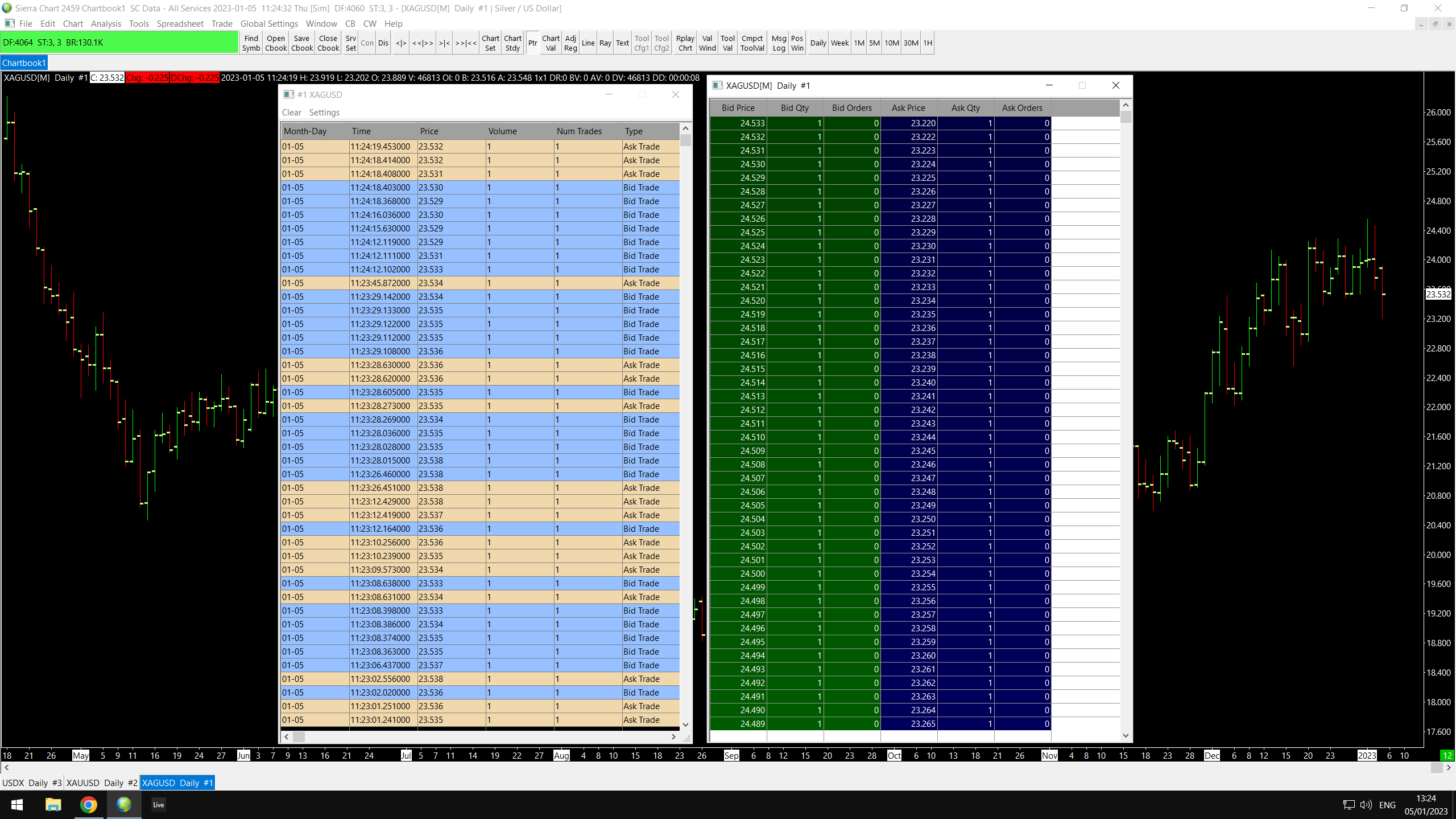
Task: Open the Global Settings menu
Action: coord(269,23)
